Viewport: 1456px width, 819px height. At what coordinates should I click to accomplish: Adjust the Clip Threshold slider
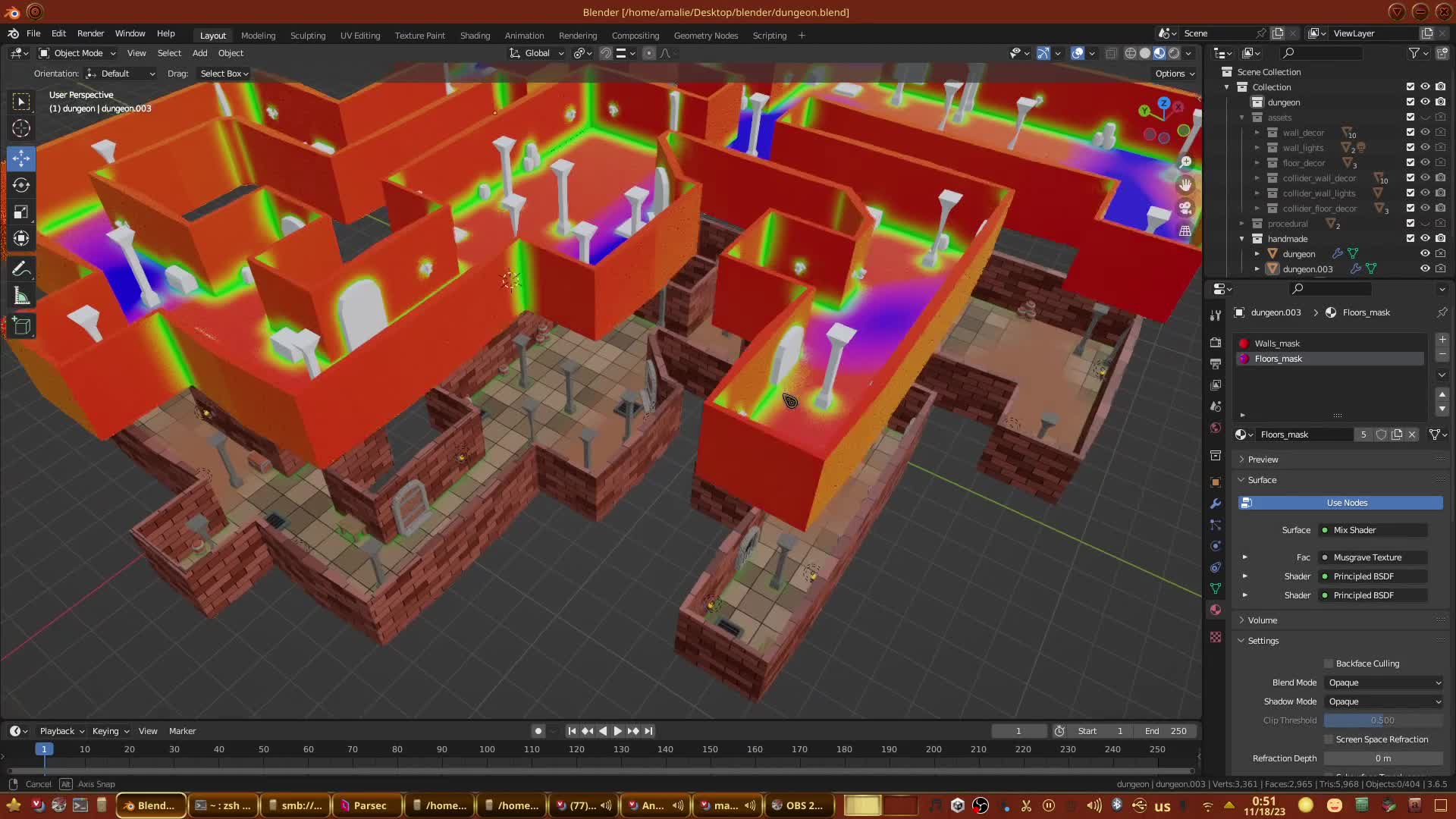(1382, 720)
